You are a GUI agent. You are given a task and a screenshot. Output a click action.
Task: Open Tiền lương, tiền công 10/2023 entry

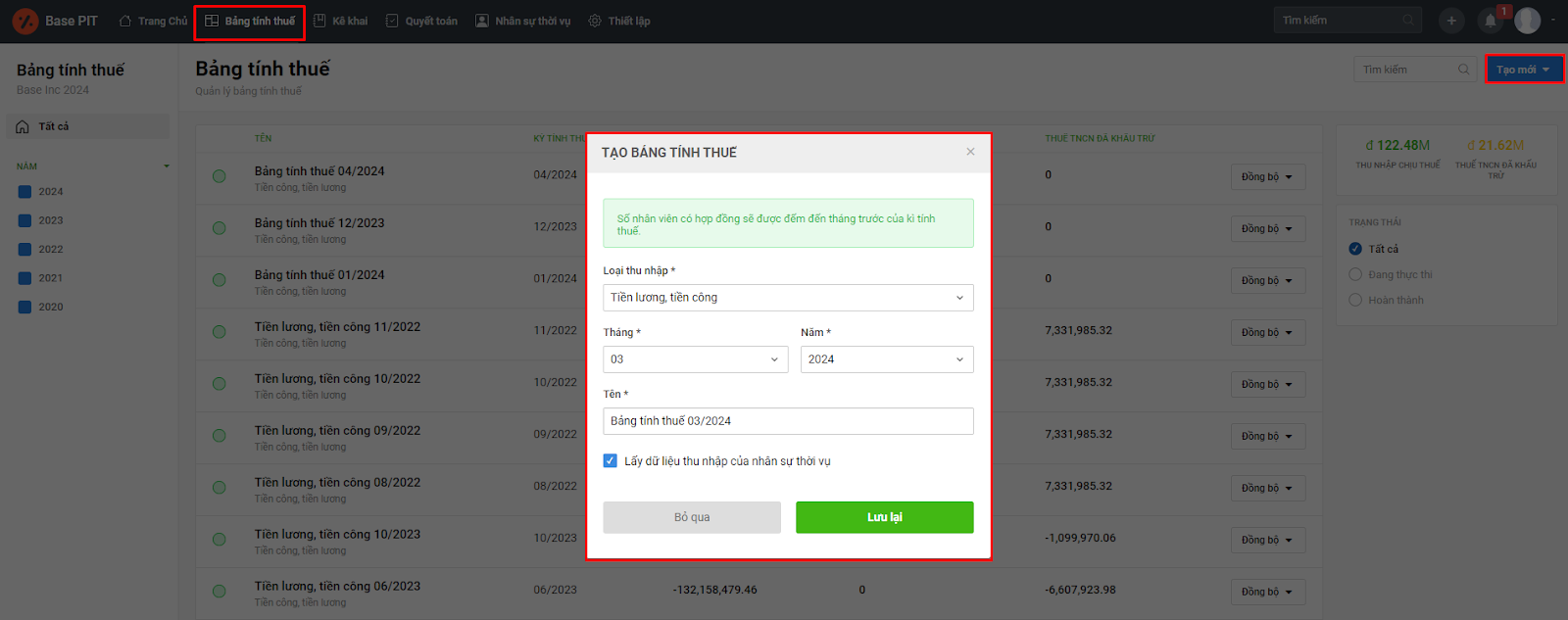[x=337, y=535]
